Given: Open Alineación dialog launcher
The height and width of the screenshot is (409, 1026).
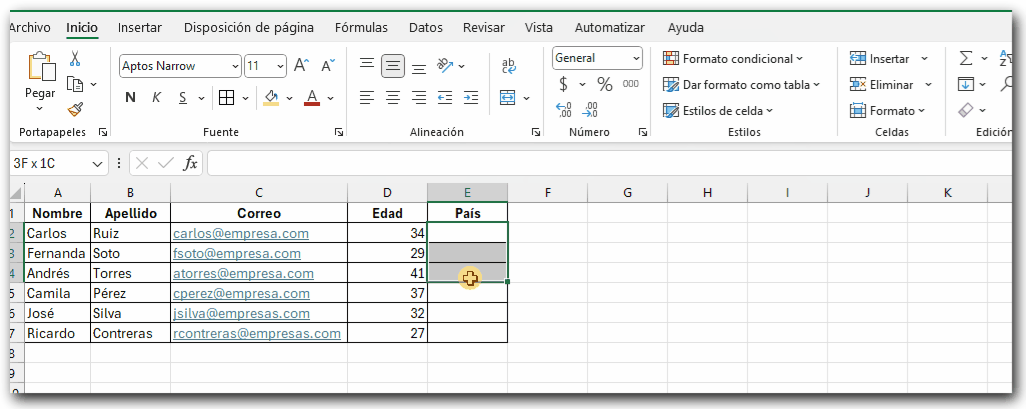Looking at the screenshot, I should point(536,132).
